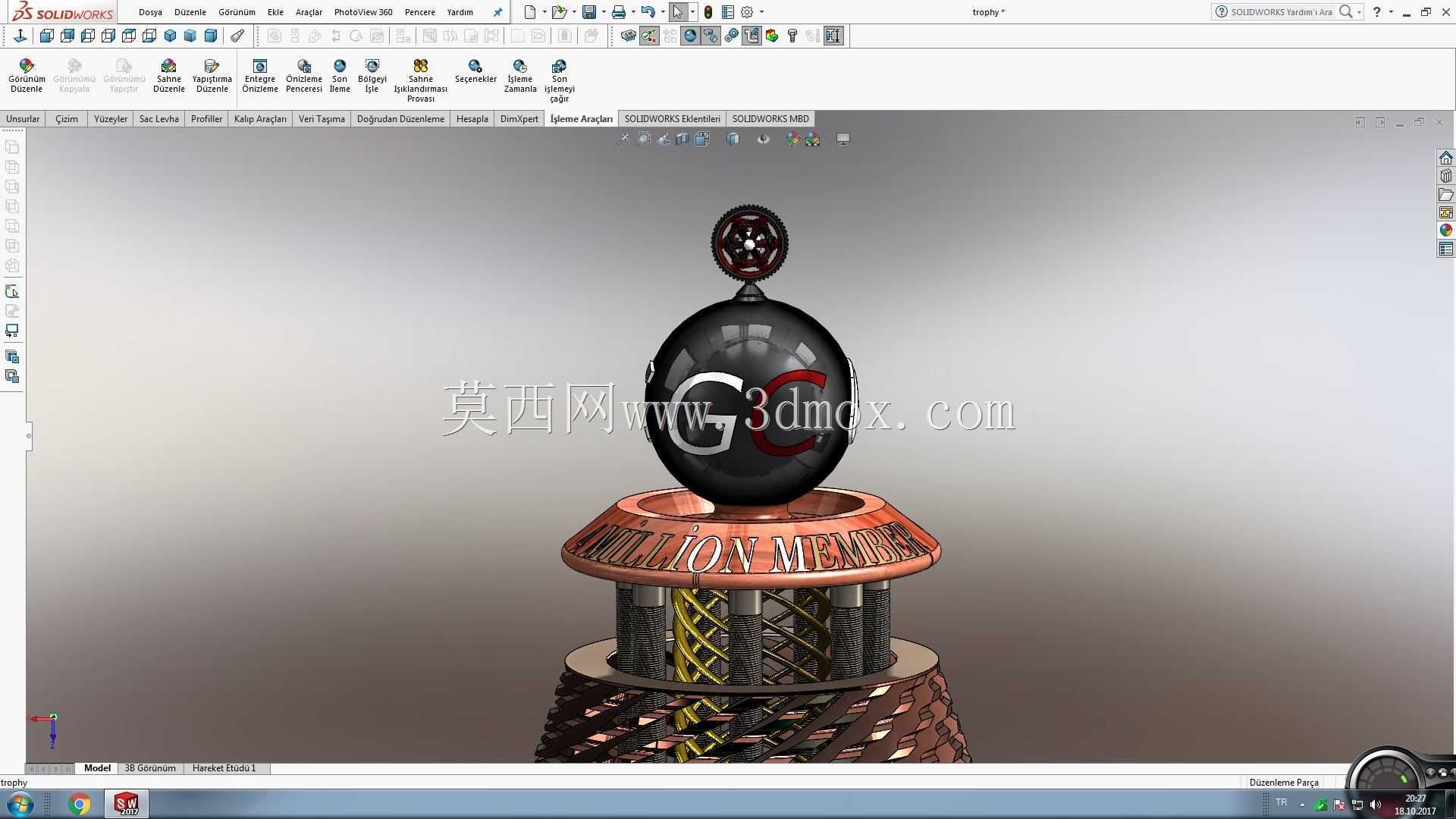The image size is (1456, 819).
Task: Open the Hareket Etüdü 1 tab
Action: 224,768
